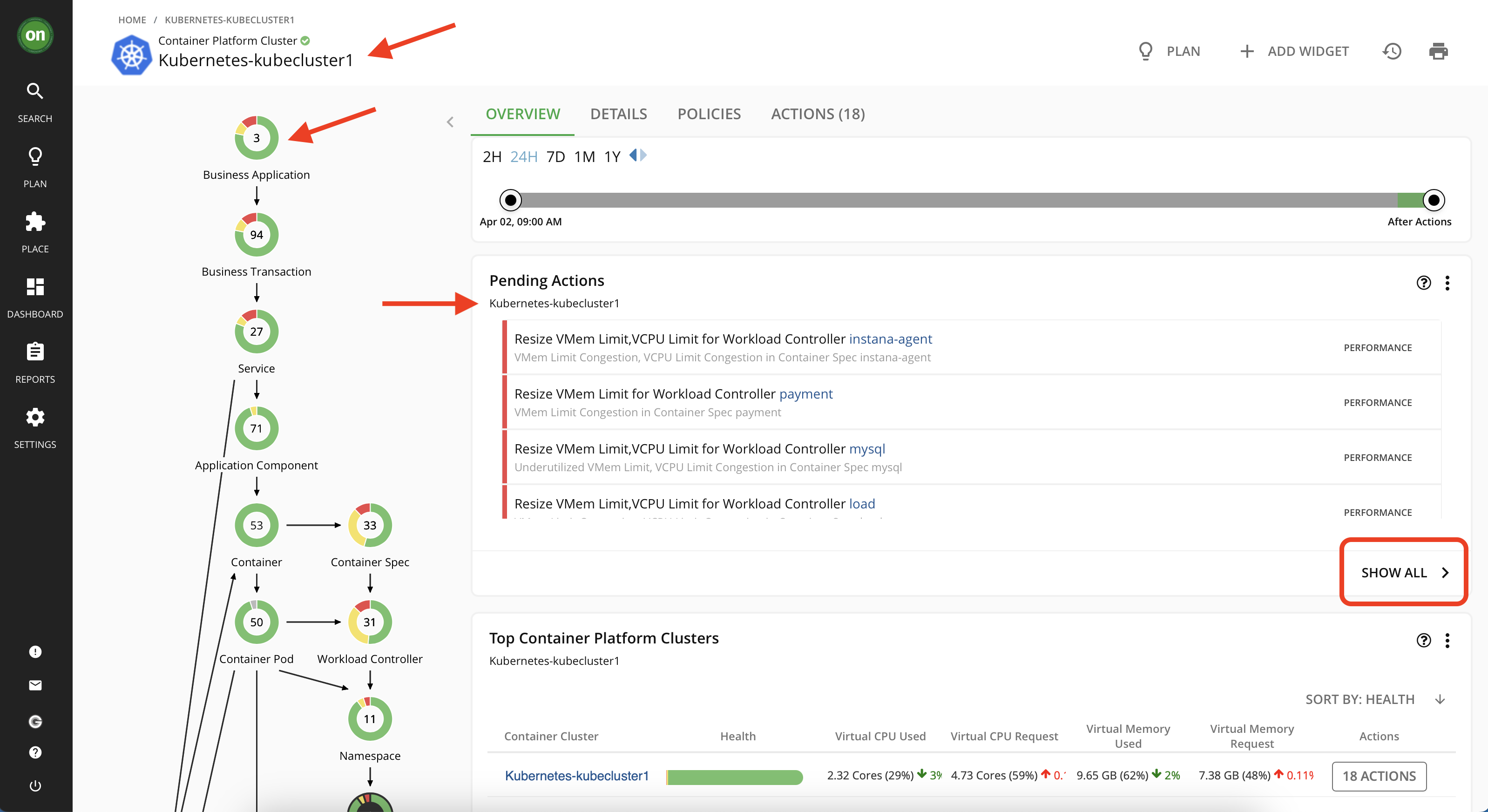Open the payment workload controller link
Viewport: 1488px width, 812px height.
[x=806, y=393]
